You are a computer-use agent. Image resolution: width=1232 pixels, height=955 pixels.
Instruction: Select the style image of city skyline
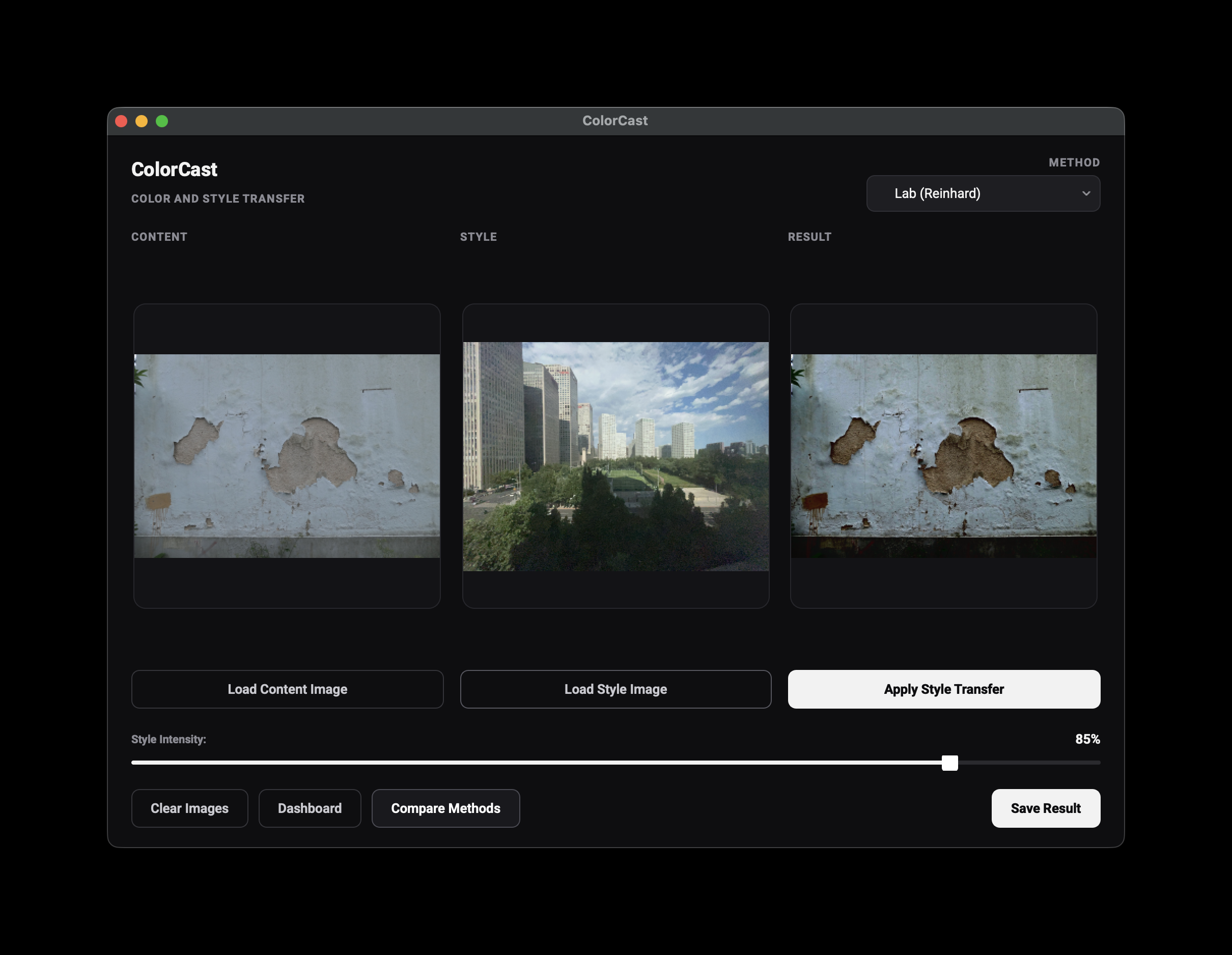point(615,456)
